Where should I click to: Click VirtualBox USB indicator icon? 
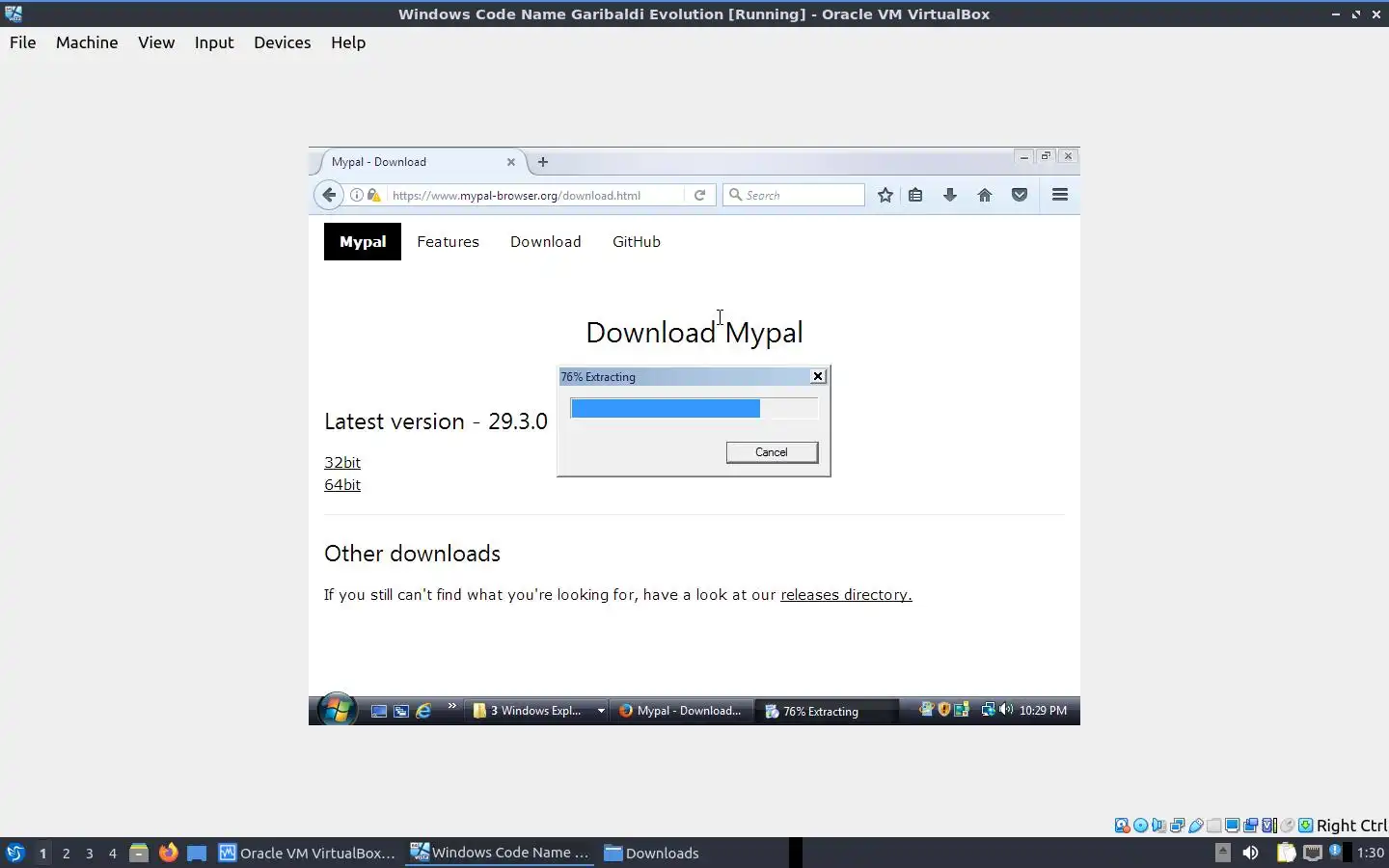[x=1196, y=825]
